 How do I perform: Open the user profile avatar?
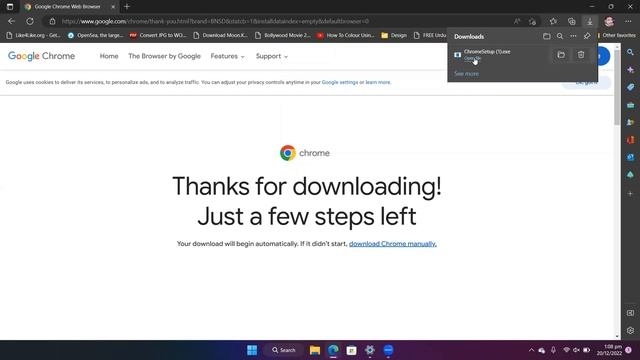coord(609,21)
